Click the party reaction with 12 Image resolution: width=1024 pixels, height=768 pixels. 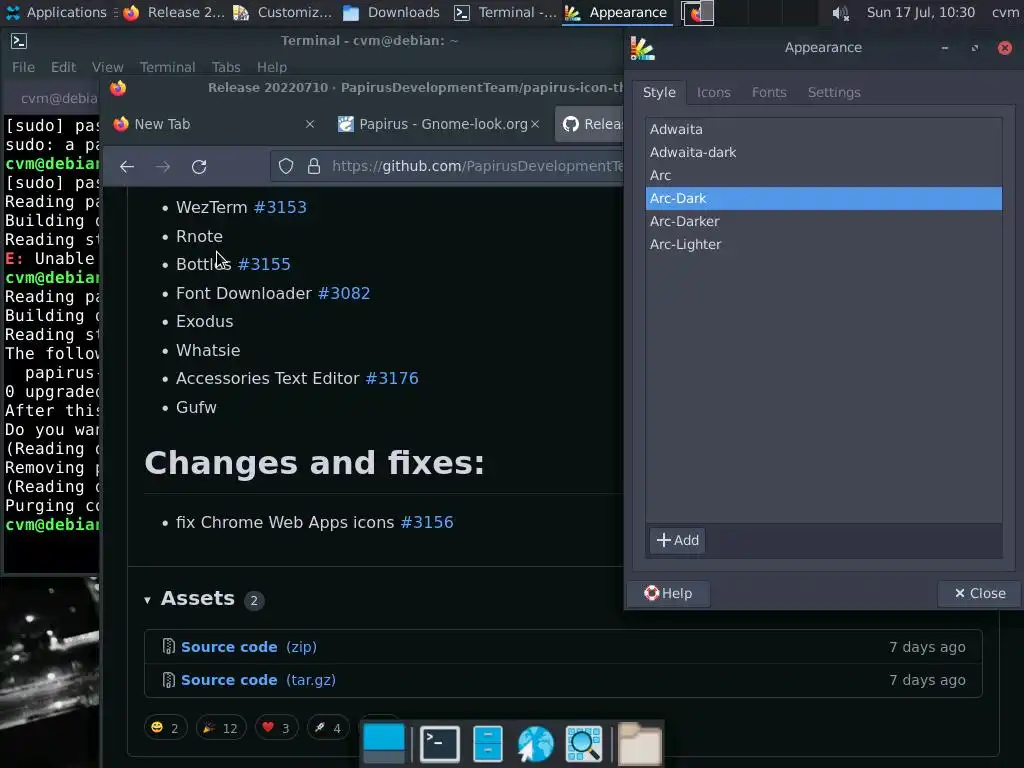coord(221,728)
